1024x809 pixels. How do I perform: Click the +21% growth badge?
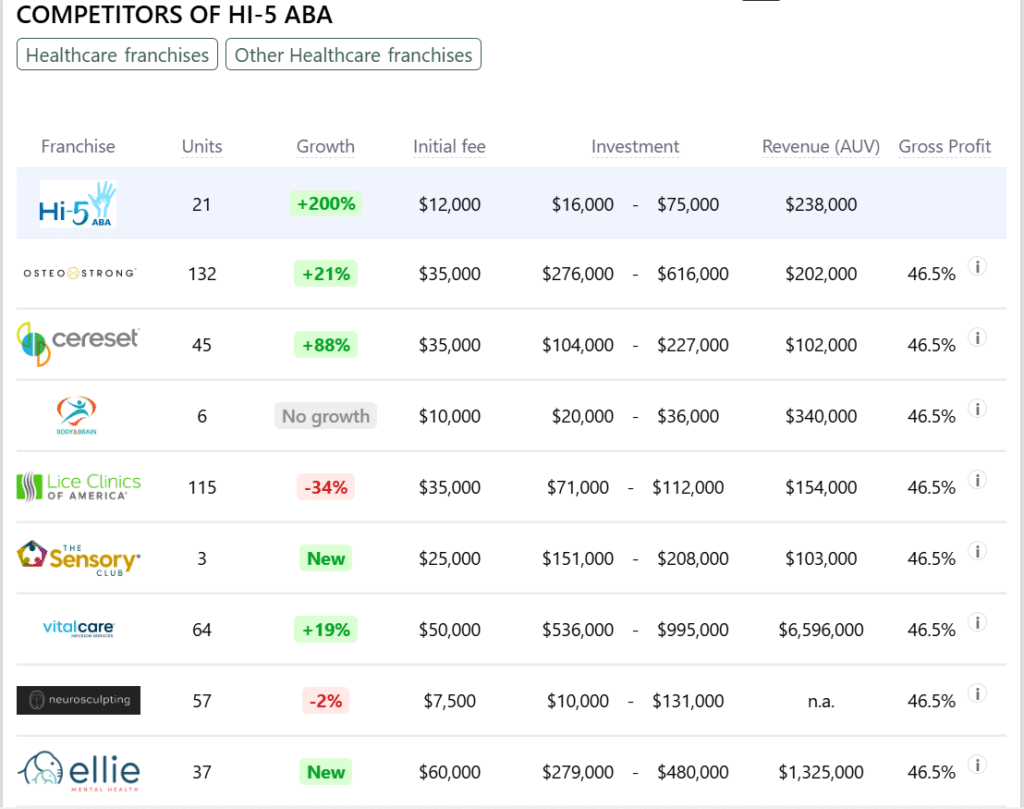[x=326, y=274]
